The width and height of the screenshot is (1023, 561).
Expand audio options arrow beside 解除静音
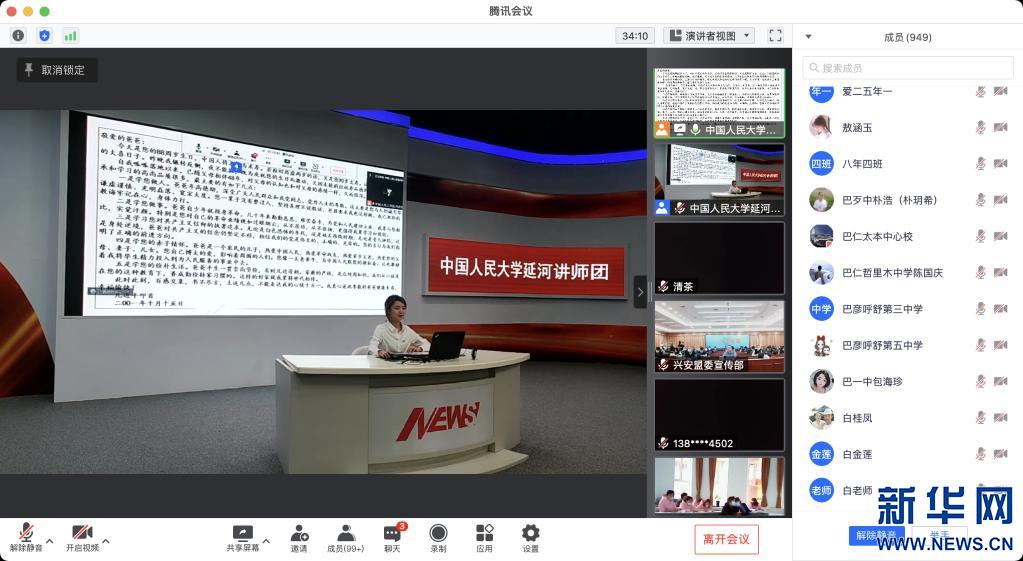pyautogui.click(x=50, y=541)
